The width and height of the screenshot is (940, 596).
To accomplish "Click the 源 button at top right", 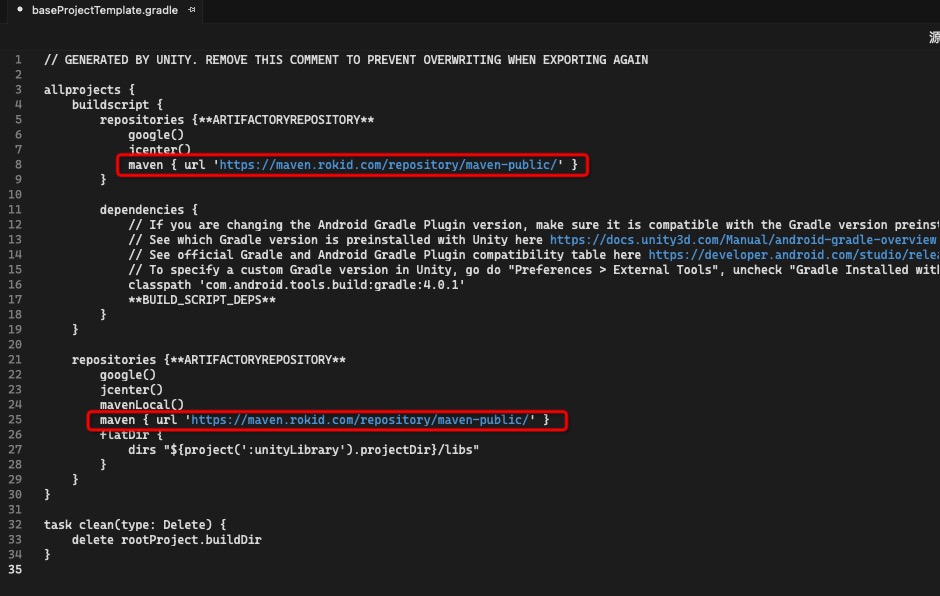I will click(933, 38).
